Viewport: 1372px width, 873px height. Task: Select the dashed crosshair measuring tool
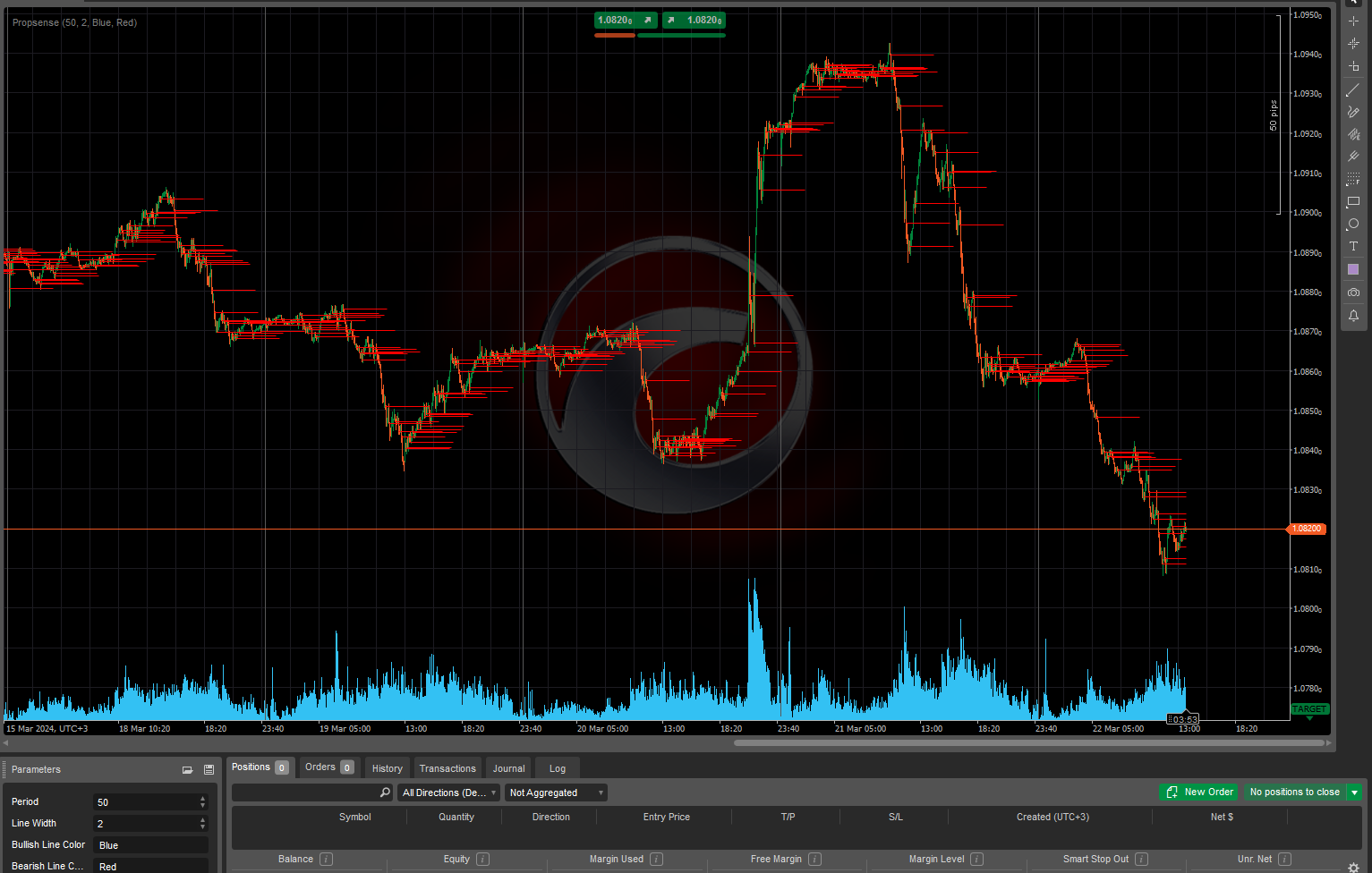click(x=1353, y=43)
